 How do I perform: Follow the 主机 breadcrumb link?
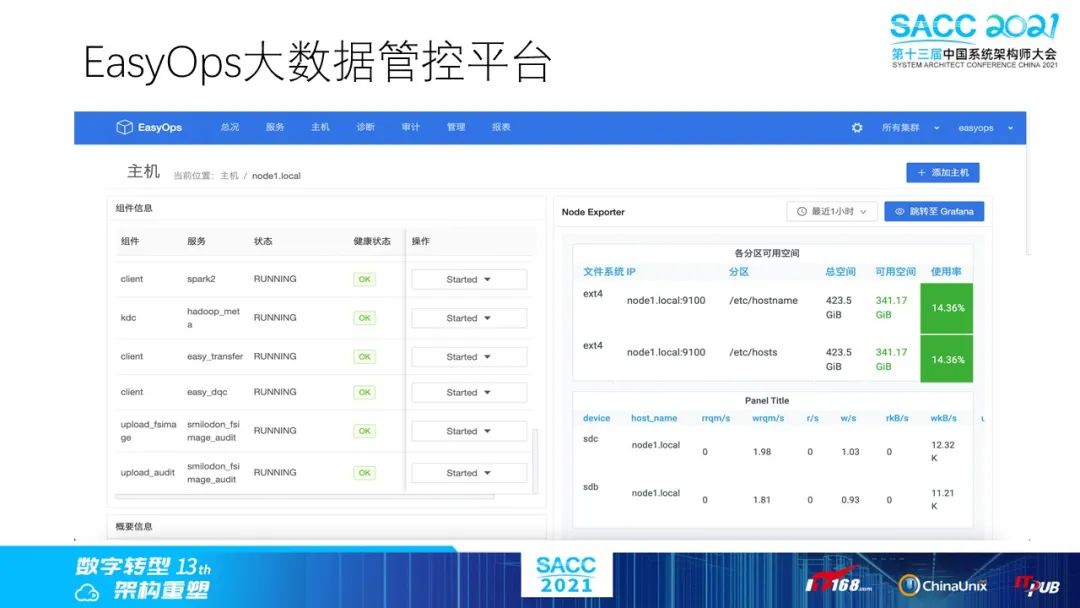[x=229, y=176]
